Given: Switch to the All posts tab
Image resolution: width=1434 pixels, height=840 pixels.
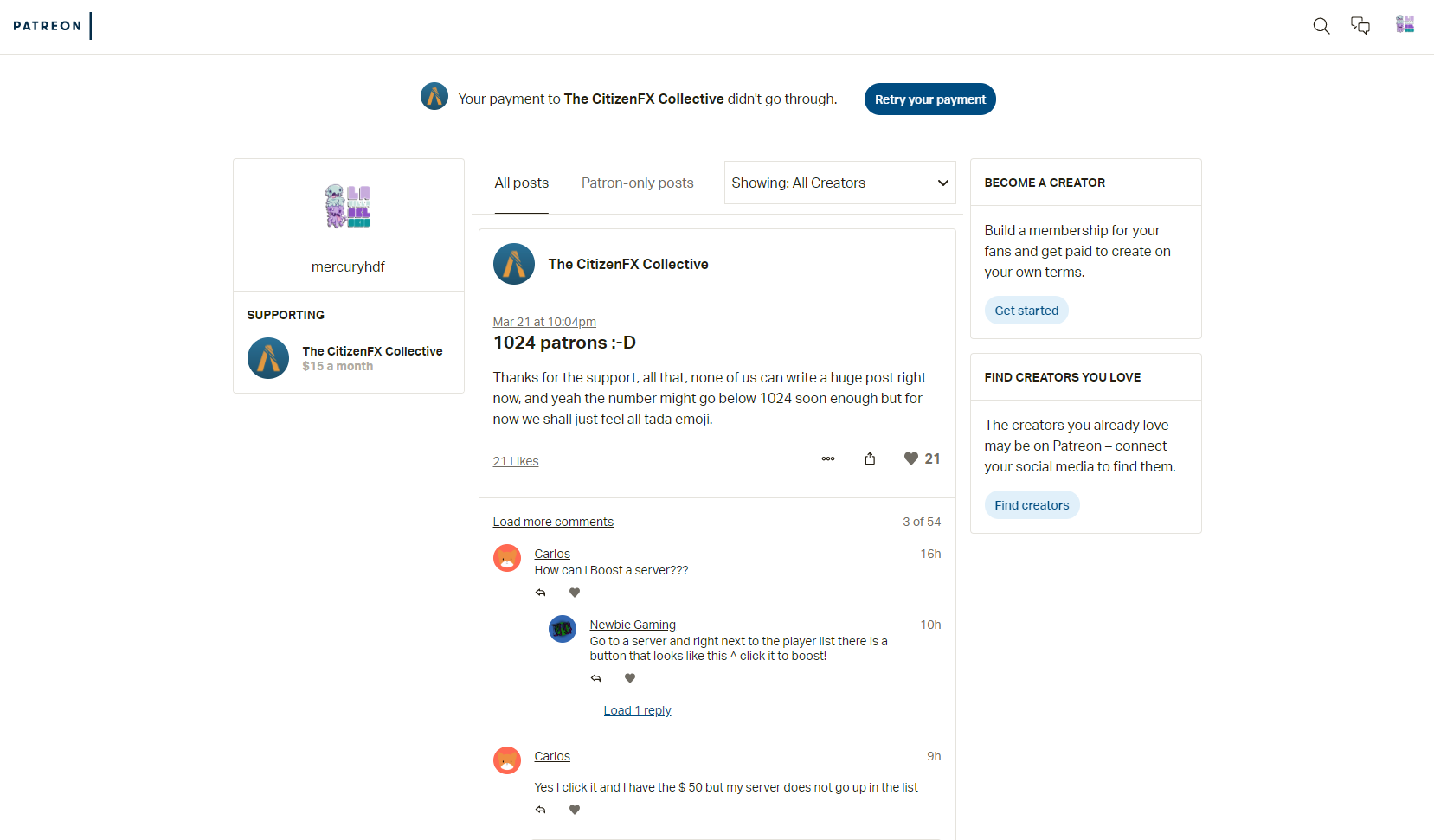Looking at the screenshot, I should pyautogui.click(x=522, y=183).
